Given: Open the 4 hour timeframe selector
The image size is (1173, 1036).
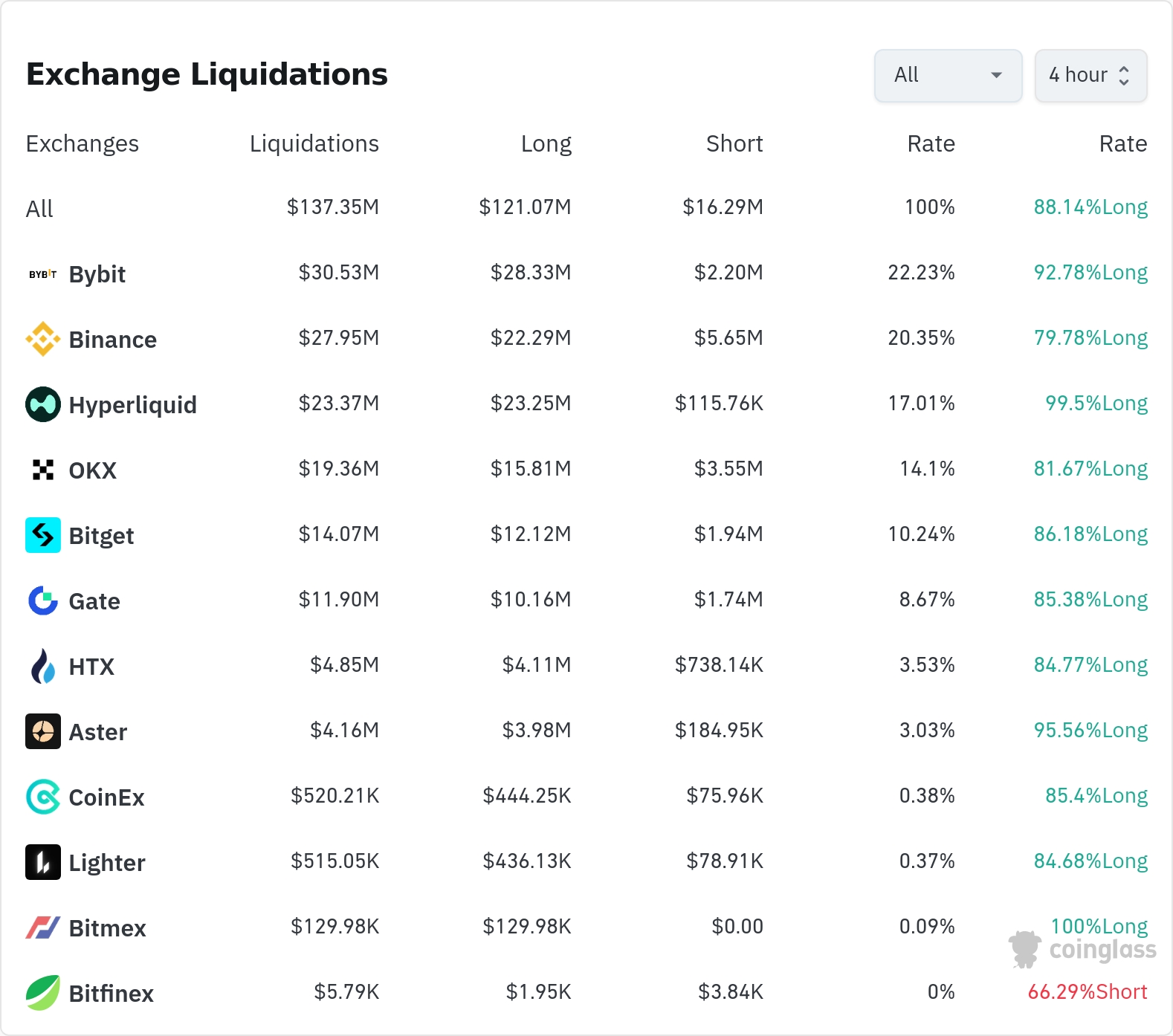Looking at the screenshot, I should [x=1090, y=75].
